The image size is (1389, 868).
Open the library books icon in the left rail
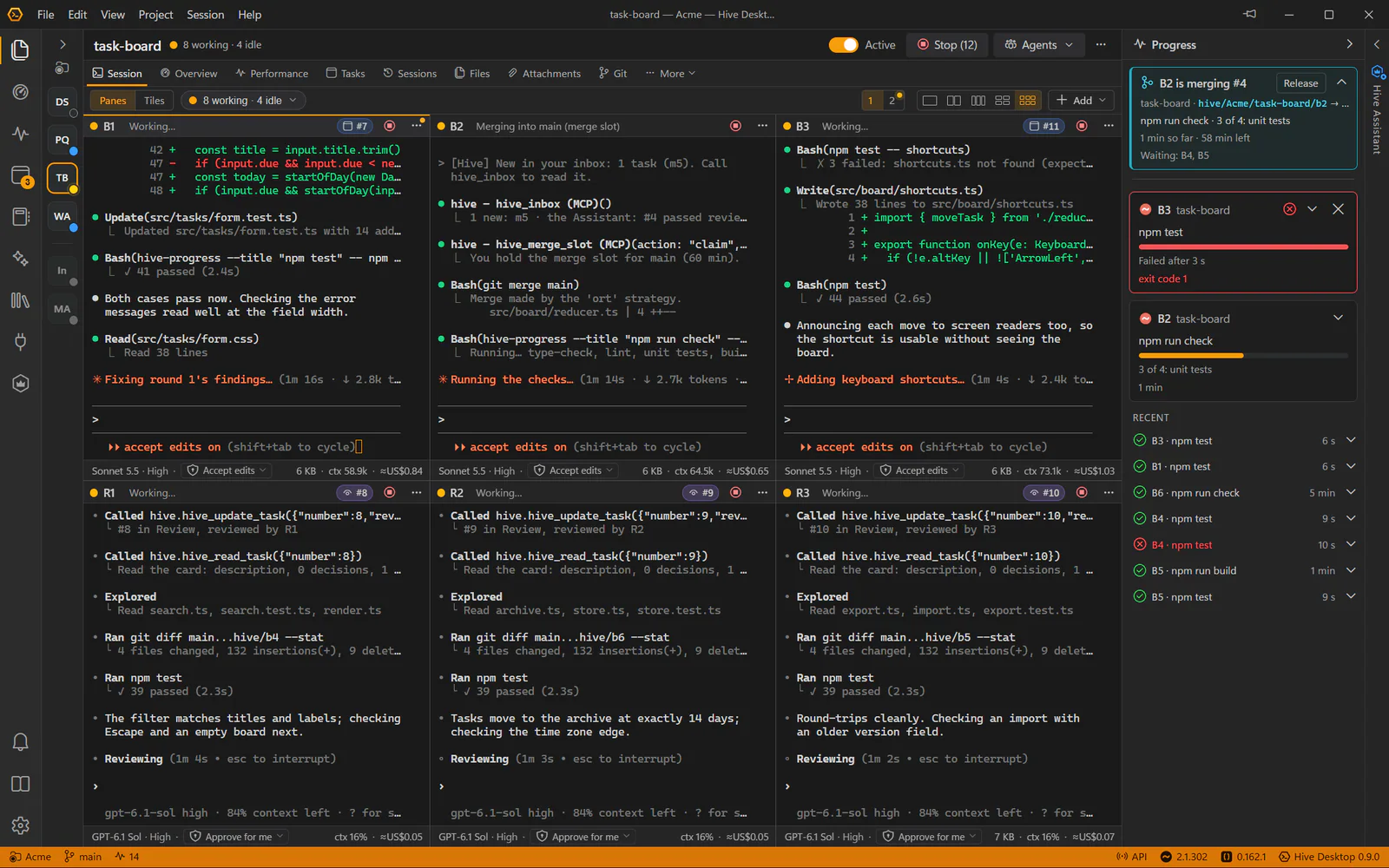tap(20, 300)
